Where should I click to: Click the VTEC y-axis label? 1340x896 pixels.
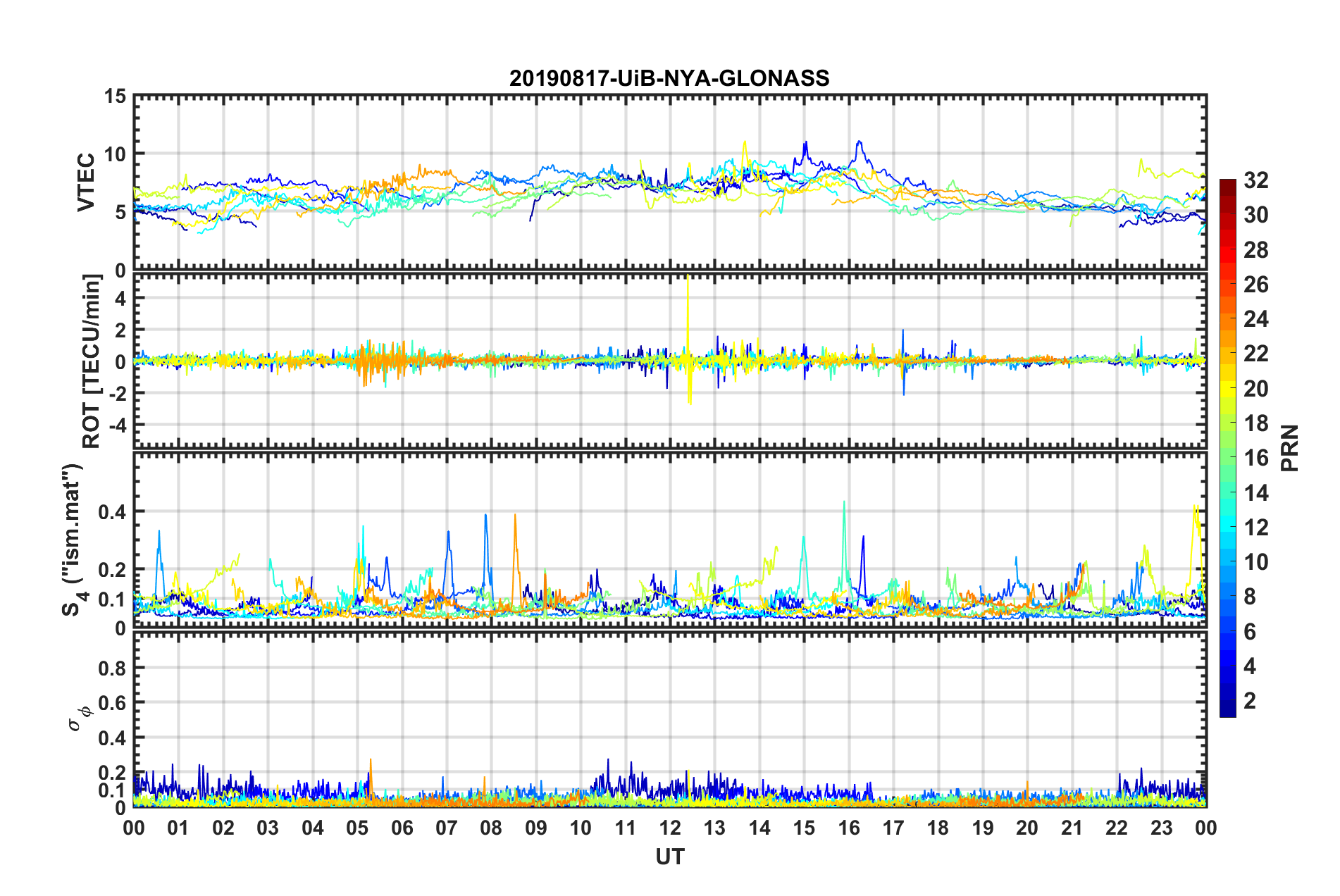86,182
